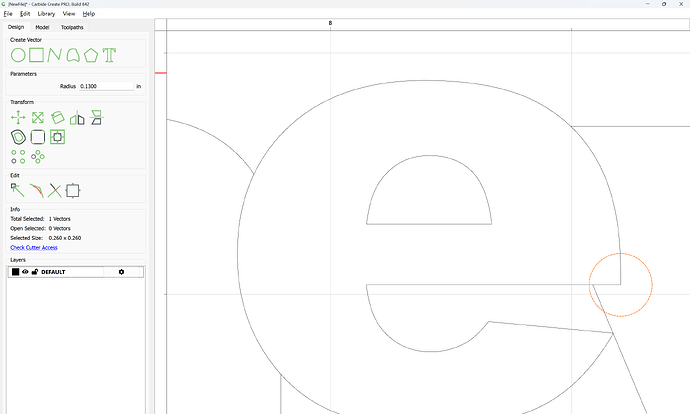Toggle visibility of the DEFAULT layer
This screenshot has width=690, height=414.
[26, 272]
